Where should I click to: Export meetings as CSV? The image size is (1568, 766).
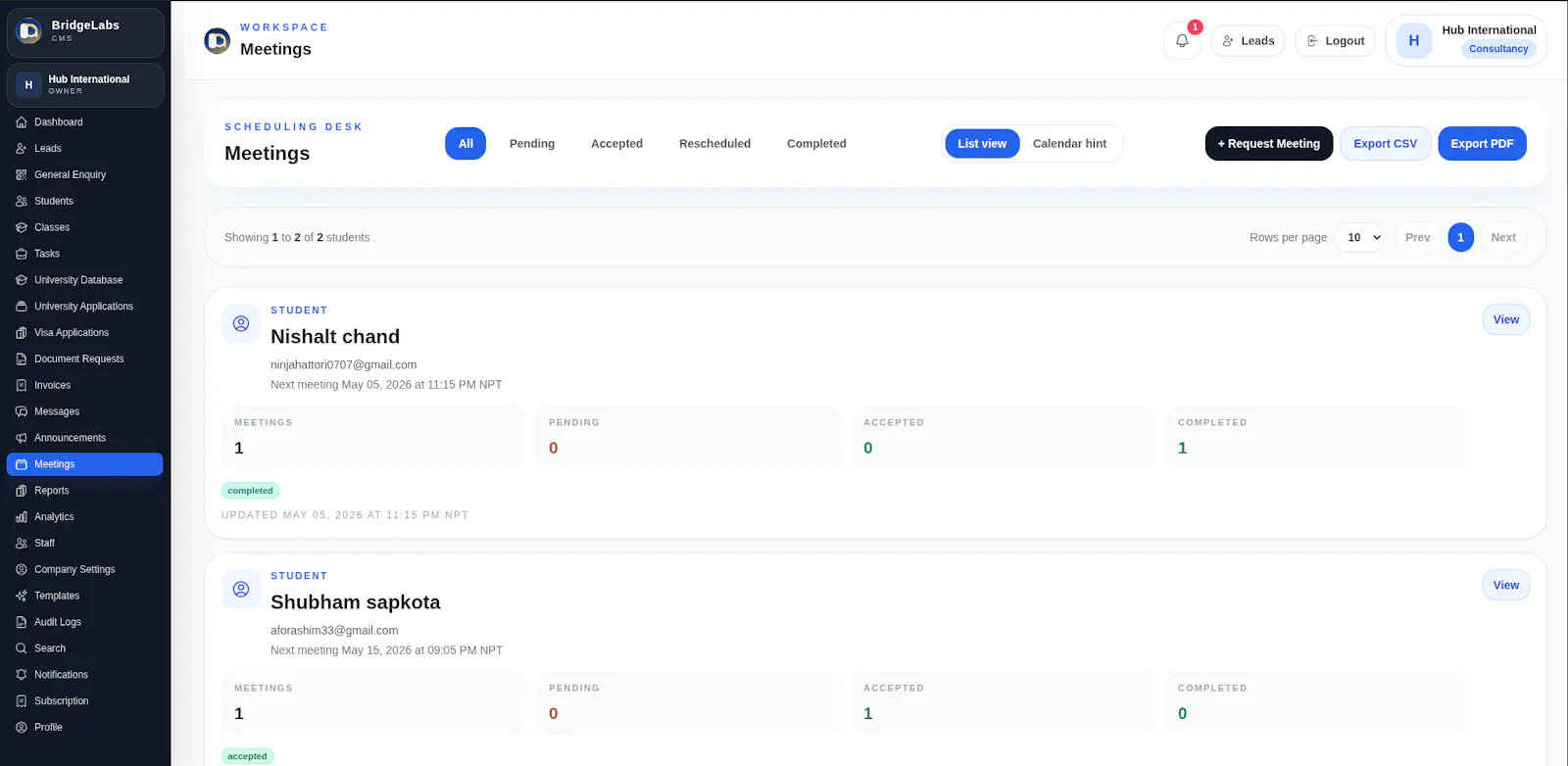pyautogui.click(x=1385, y=144)
